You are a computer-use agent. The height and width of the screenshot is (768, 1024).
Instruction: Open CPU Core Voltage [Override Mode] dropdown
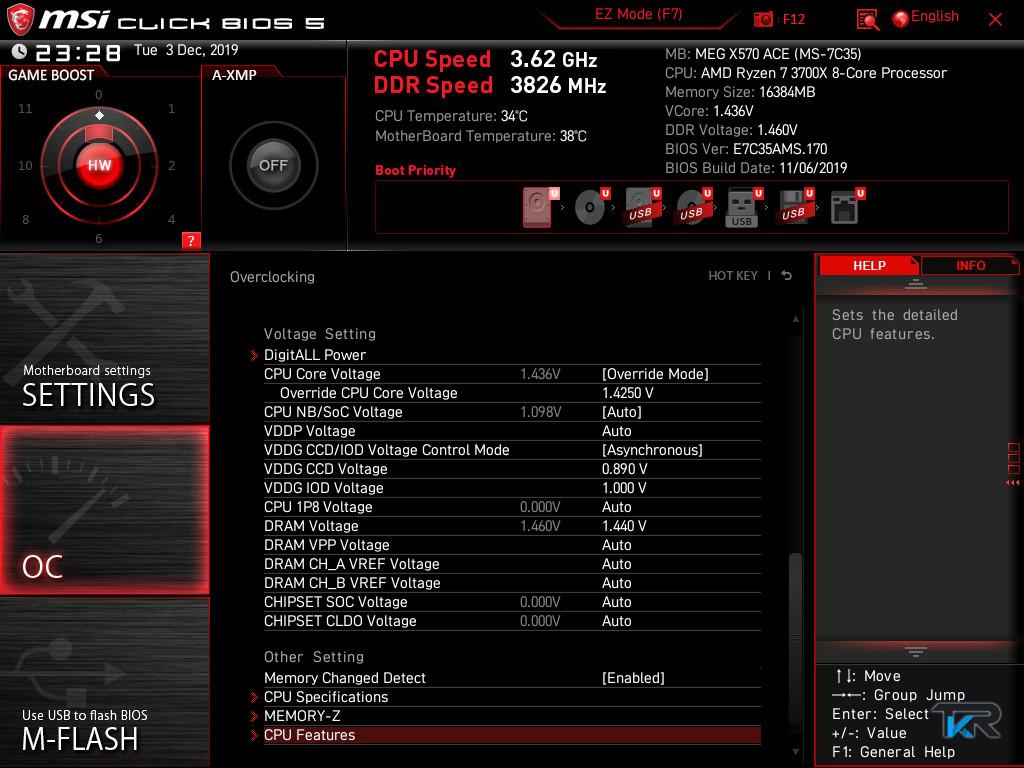pos(654,374)
